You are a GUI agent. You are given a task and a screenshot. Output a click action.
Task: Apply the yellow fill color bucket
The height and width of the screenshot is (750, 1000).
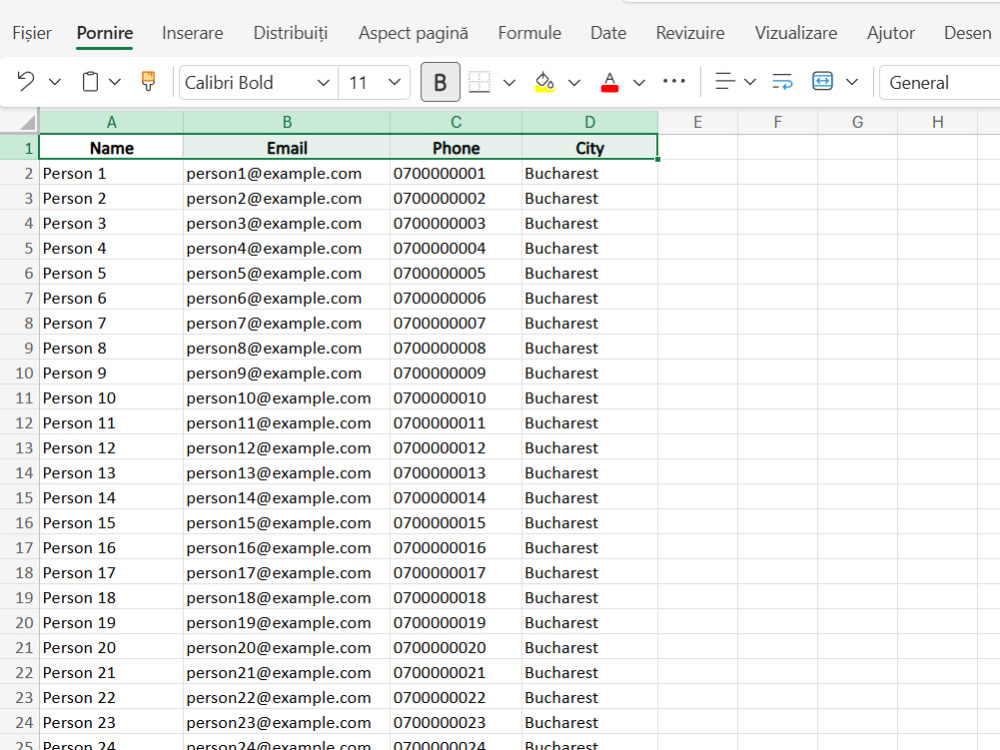click(x=544, y=82)
